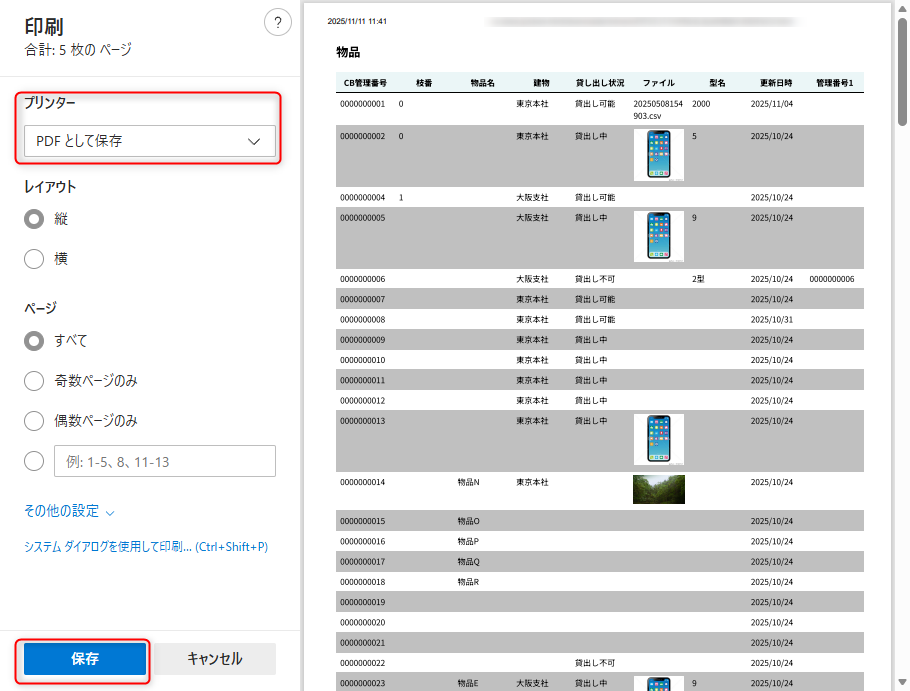Click 貸出し可能 in row 0000000008
The width and height of the screenshot is (910, 691).
point(595,320)
